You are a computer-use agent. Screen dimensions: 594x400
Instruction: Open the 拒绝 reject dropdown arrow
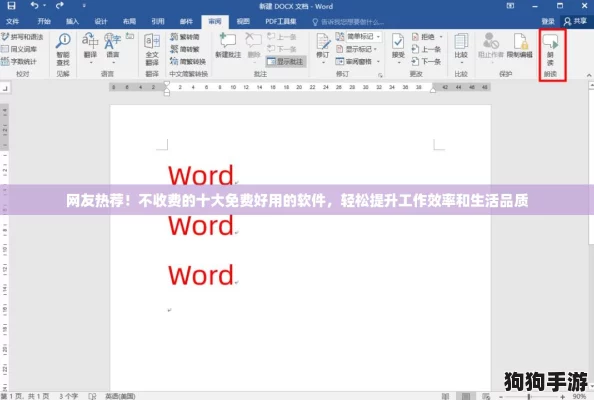441,37
